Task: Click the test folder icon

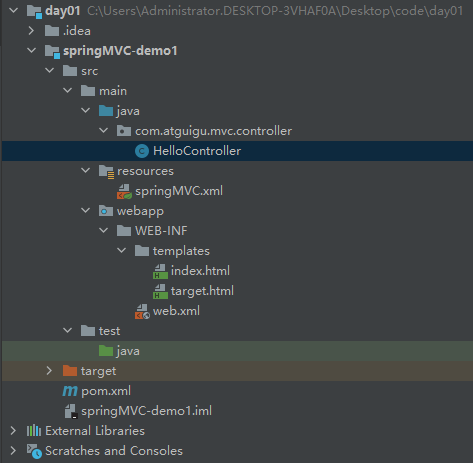Action: 88,331
